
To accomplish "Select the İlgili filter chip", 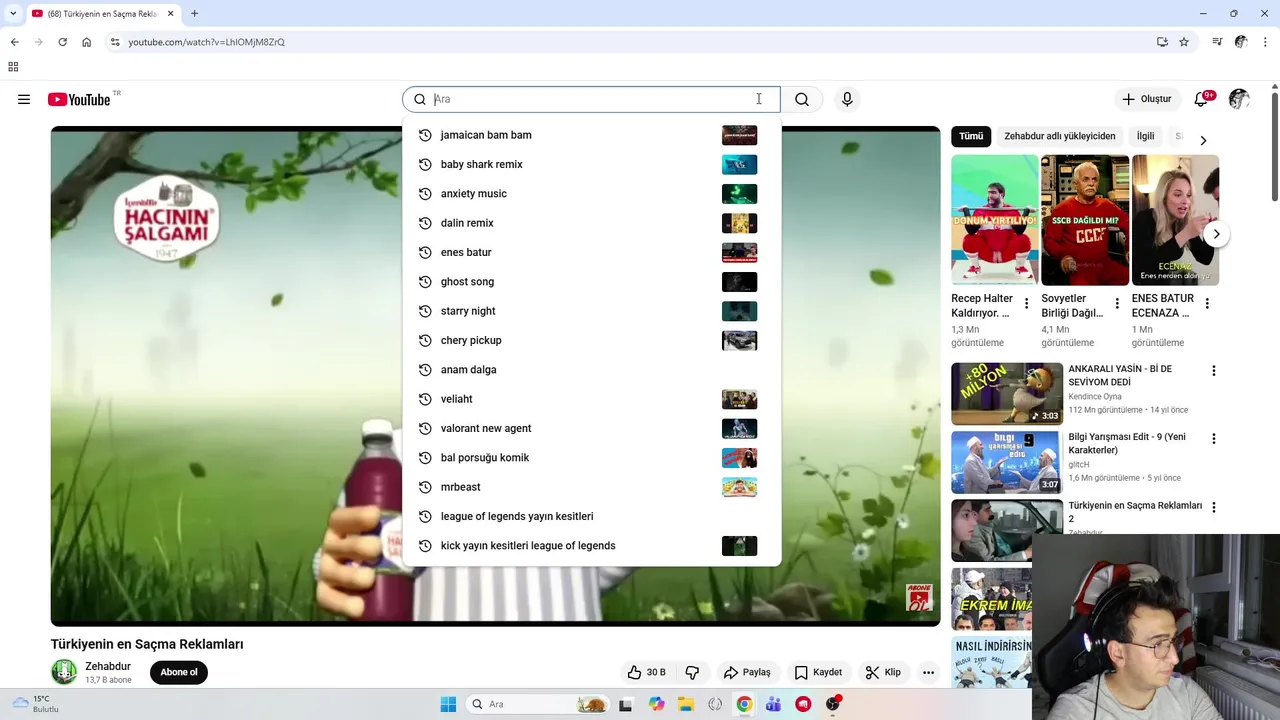I will pyautogui.click(x=1145, y=136).
